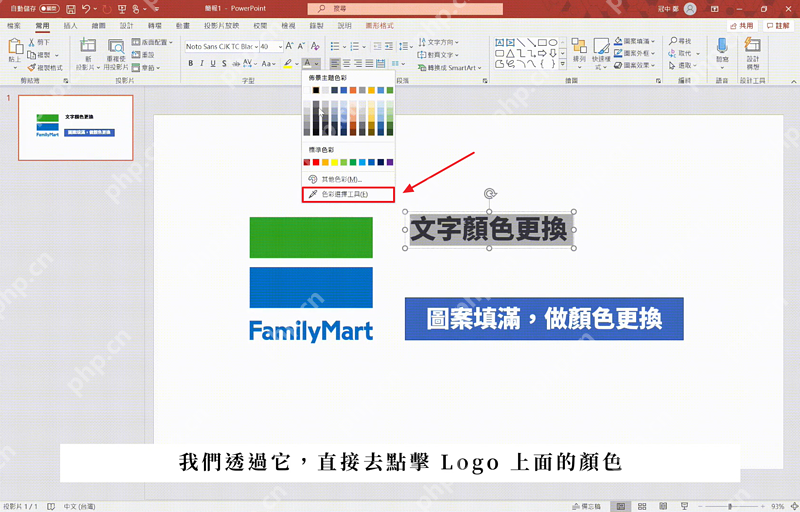Open the Section (章節) dropdown
Screen dimensions: 800x512
point(146,67)
